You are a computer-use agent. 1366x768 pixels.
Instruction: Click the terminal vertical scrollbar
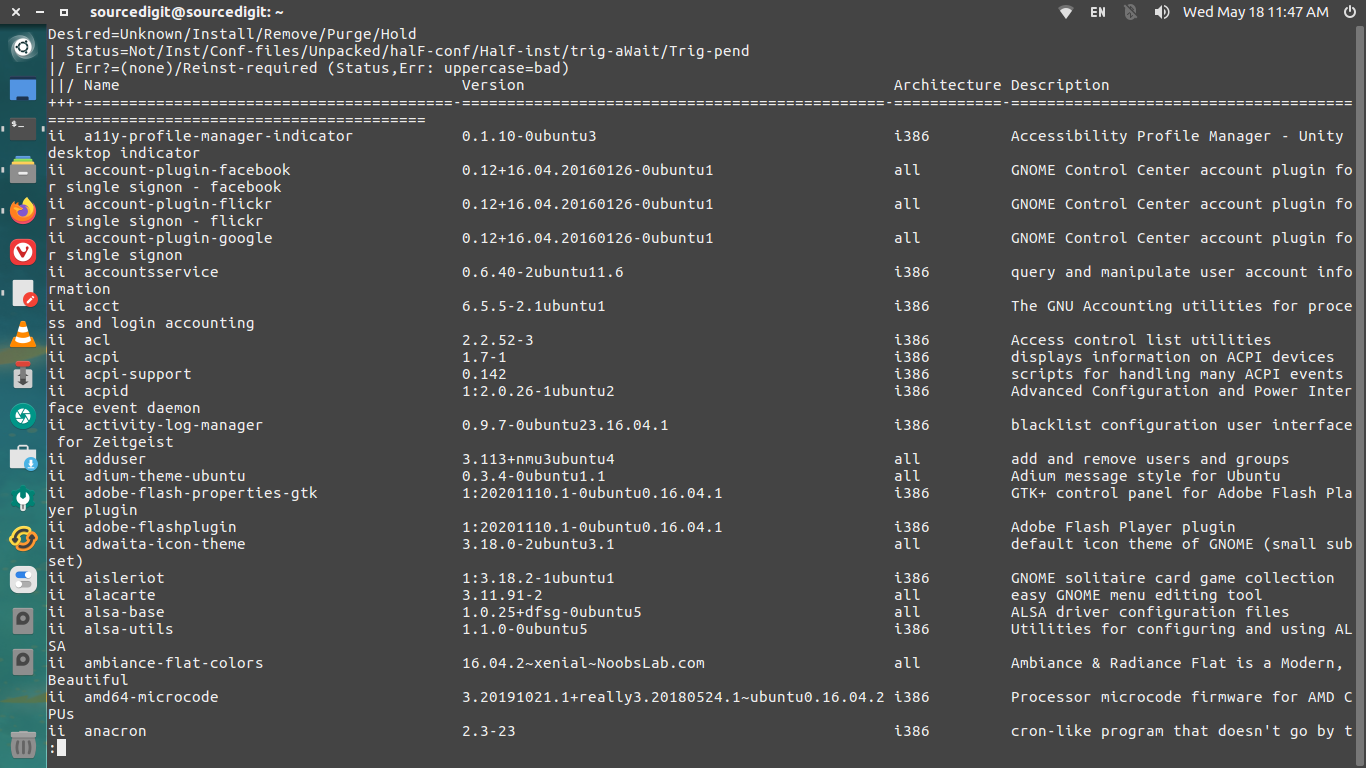click(x=1360, y=396)
